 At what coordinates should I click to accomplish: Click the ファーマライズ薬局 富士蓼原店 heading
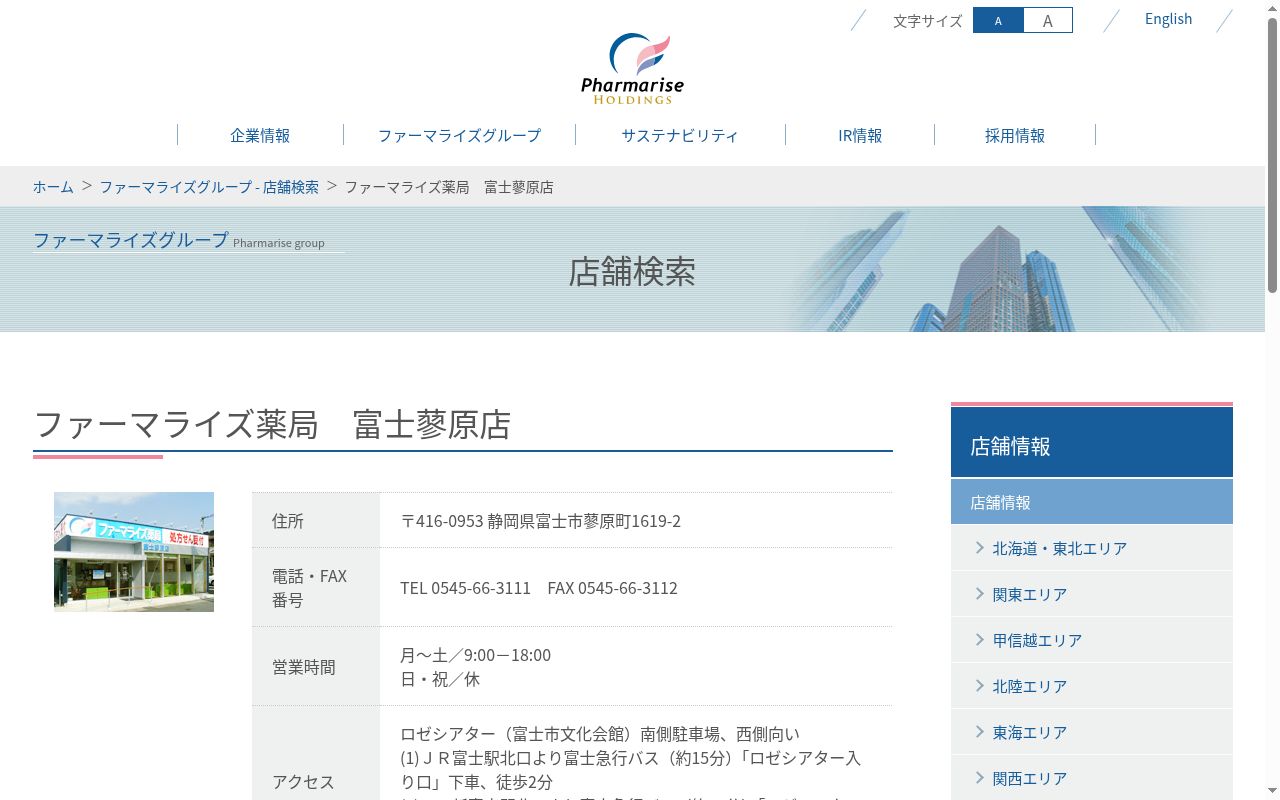(272, 424)
